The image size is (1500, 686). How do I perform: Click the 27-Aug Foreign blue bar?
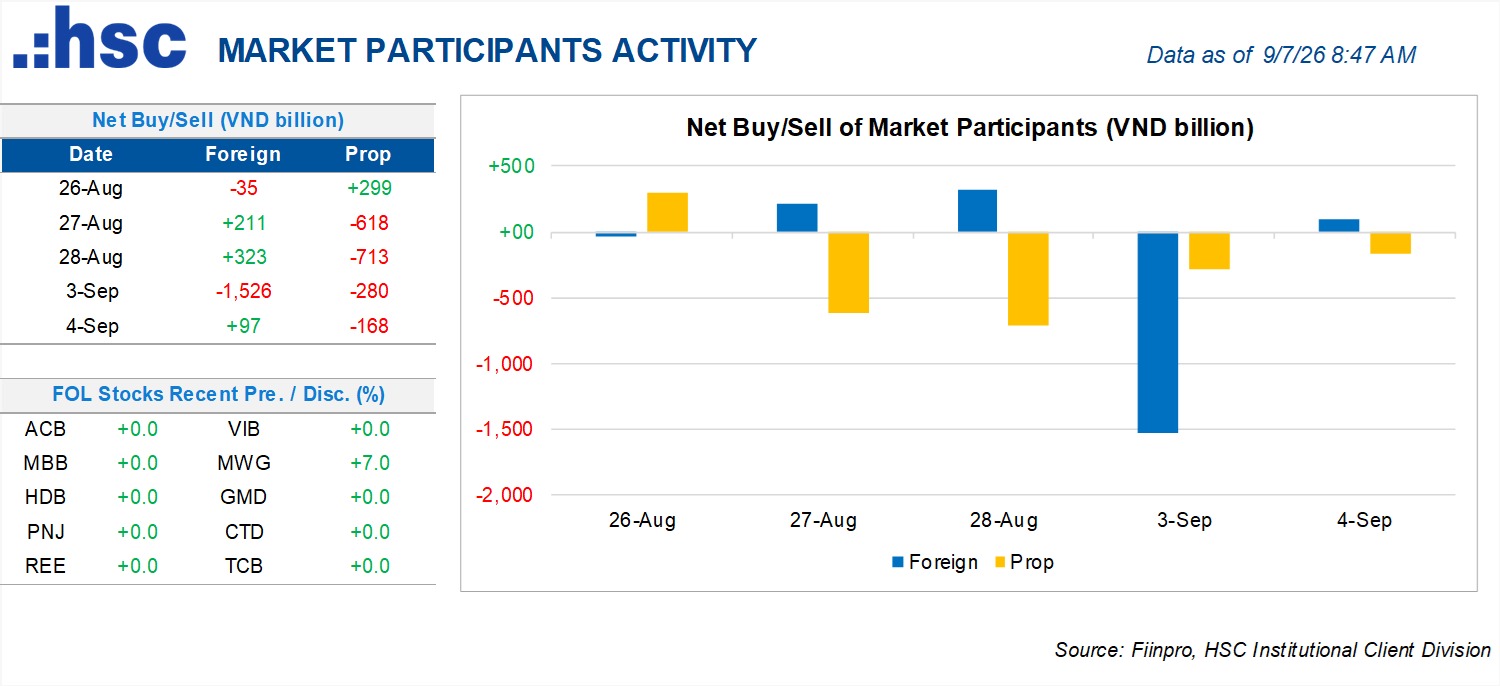(797, 219)
